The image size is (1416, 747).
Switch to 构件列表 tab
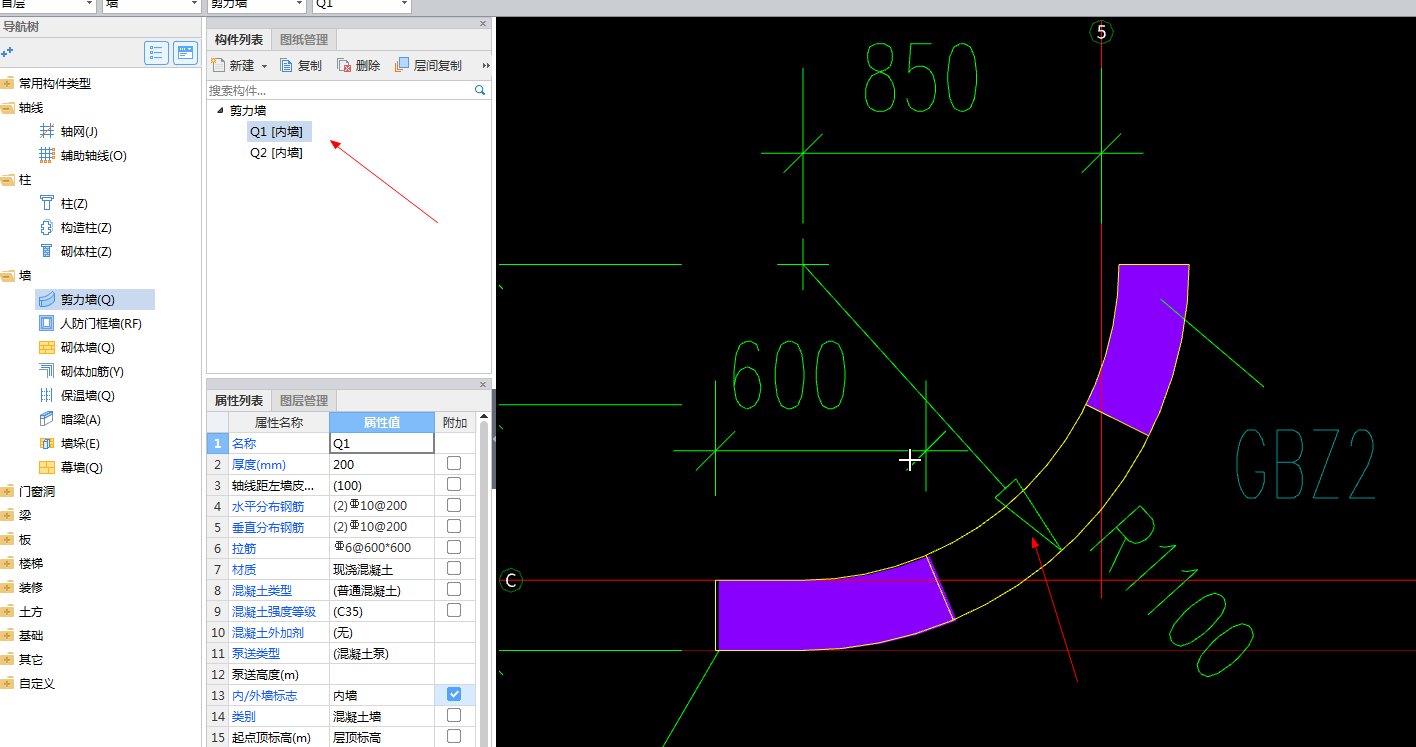tap(239, 40)
